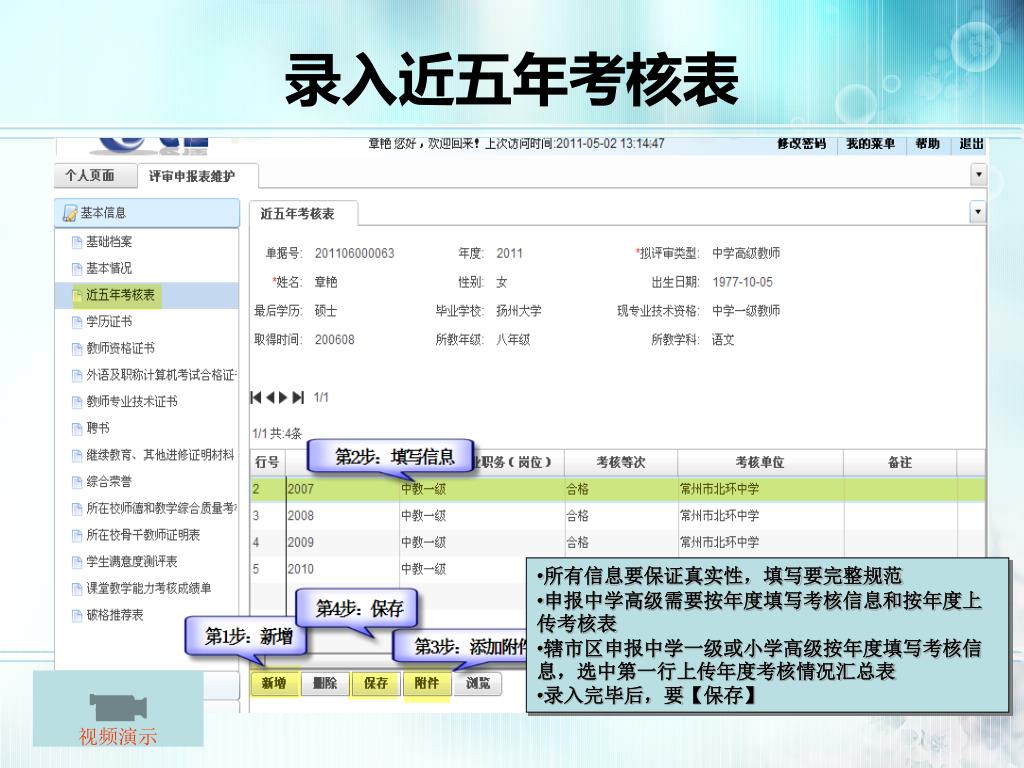This screenshot has height=768, width=1024.
Task: Click the video camera demo icon
Action: pos(118,707)
